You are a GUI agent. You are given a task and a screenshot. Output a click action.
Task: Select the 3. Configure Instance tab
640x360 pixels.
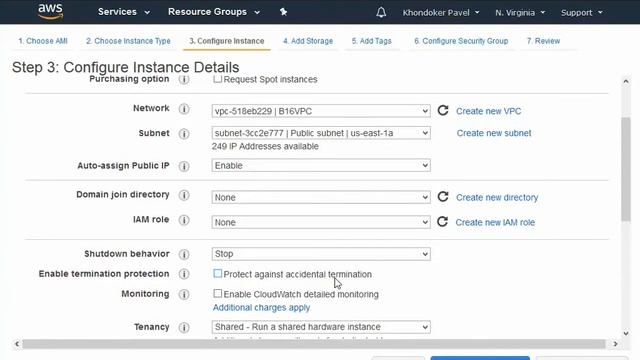227,41
